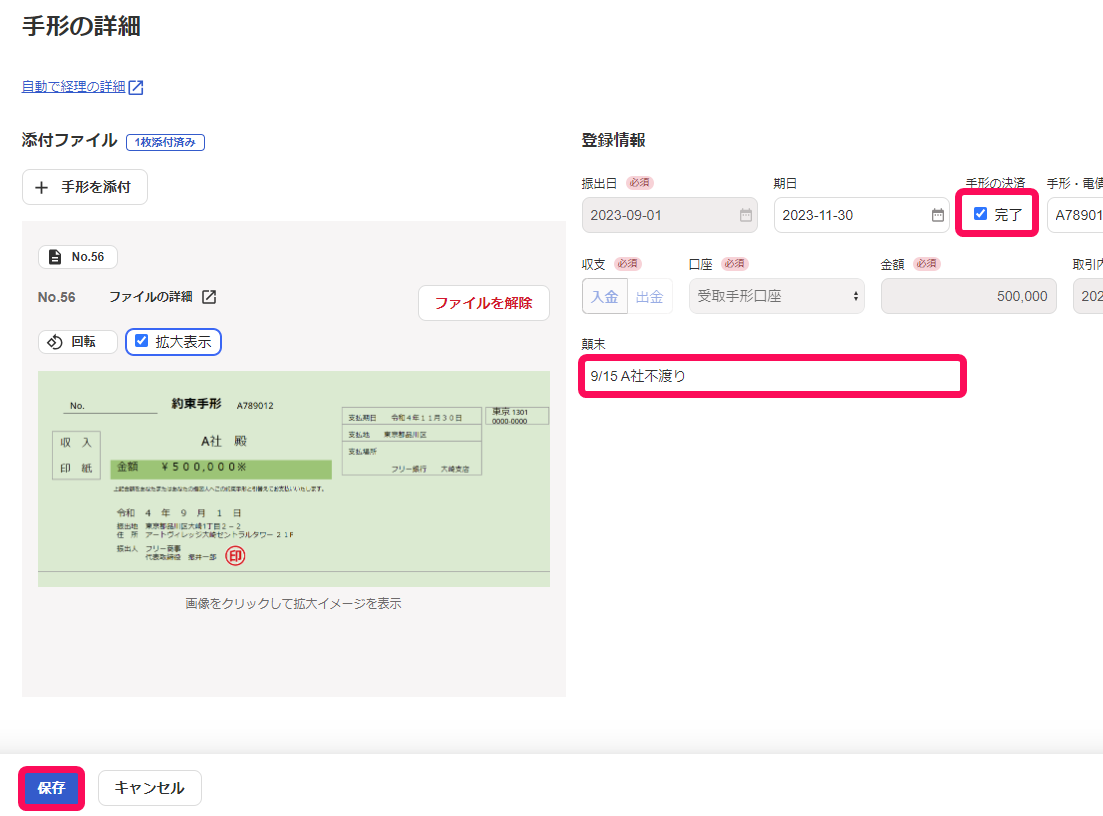Select 出金 toggle option
This screenshot has width=1103, height=816.
click(649, 296)
